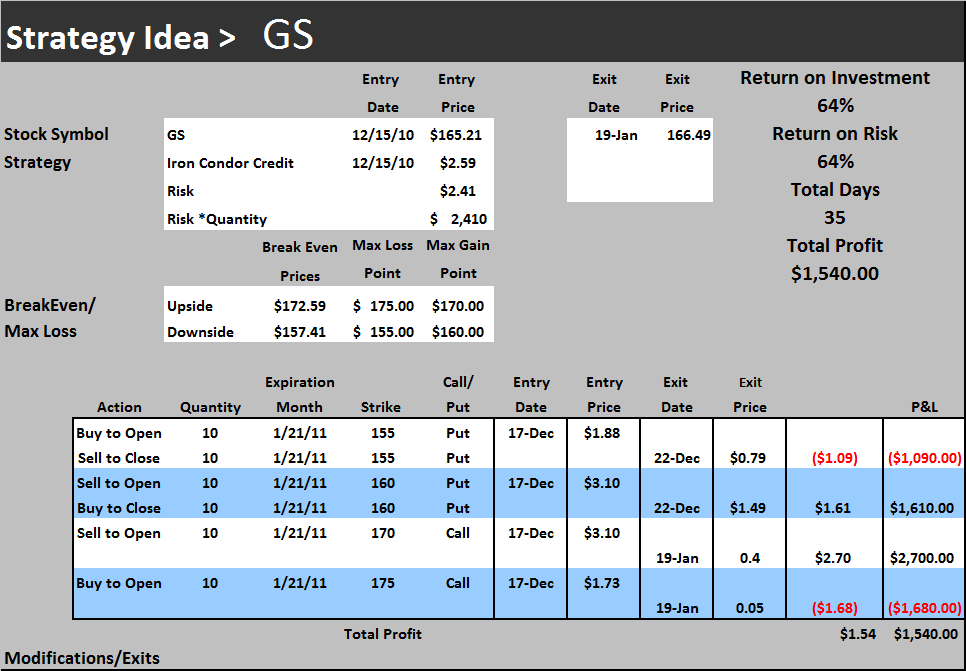
Task: Select "Sell to Open" in the 170 Call row
Action: [119, 533]
